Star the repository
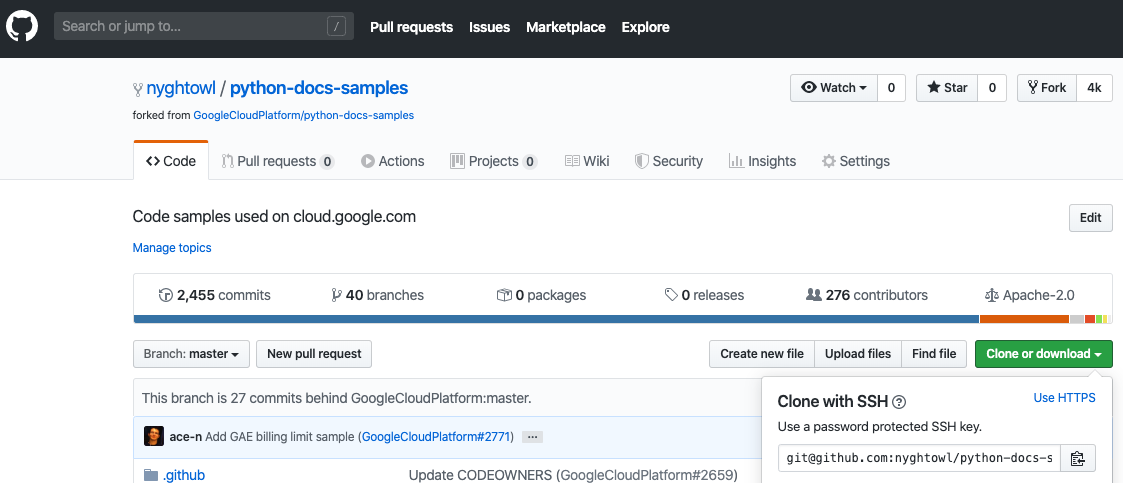This screenshot has height=483, width=1123. click(x=947, y=88)
